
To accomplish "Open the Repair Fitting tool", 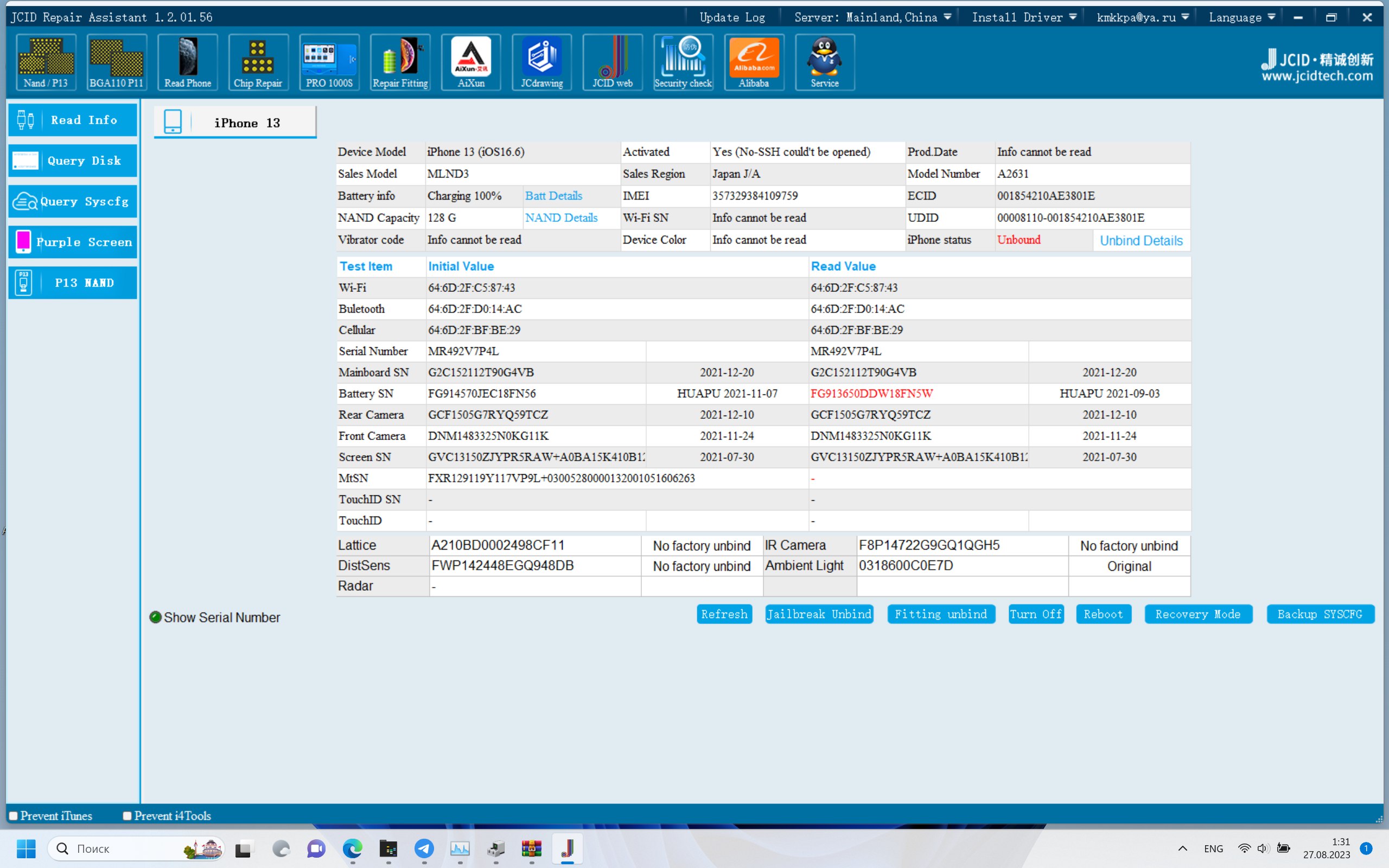I will point(400,62).
